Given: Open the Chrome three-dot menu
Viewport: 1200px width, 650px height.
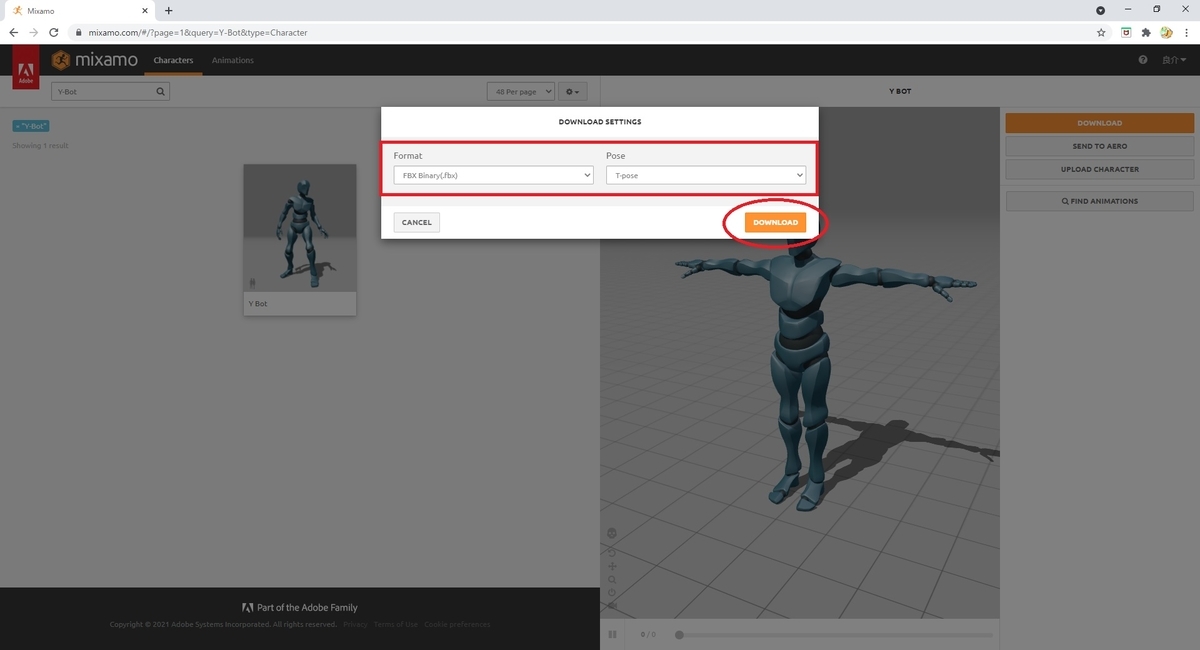Looking at the screenshot, I should [x=1186, y=32].
